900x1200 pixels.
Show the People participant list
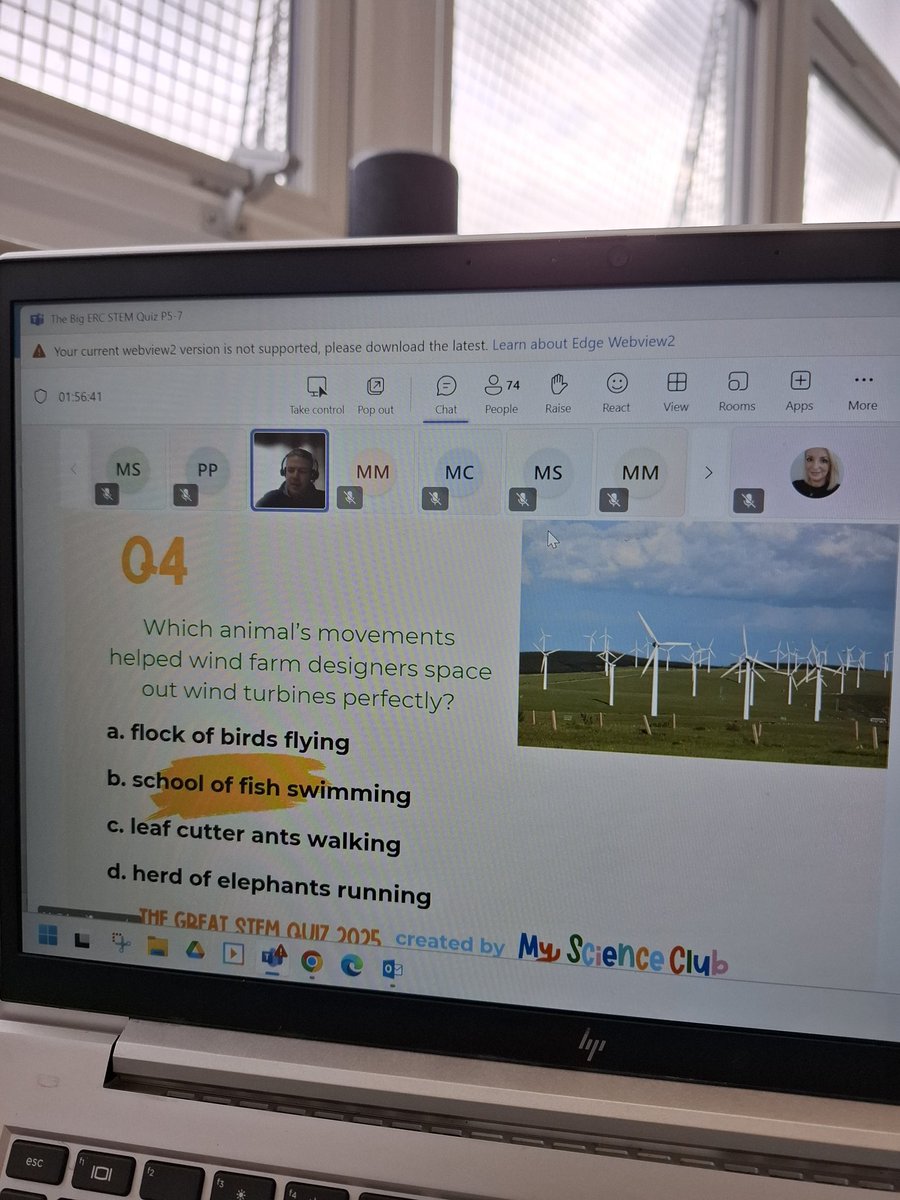point(502,395)
